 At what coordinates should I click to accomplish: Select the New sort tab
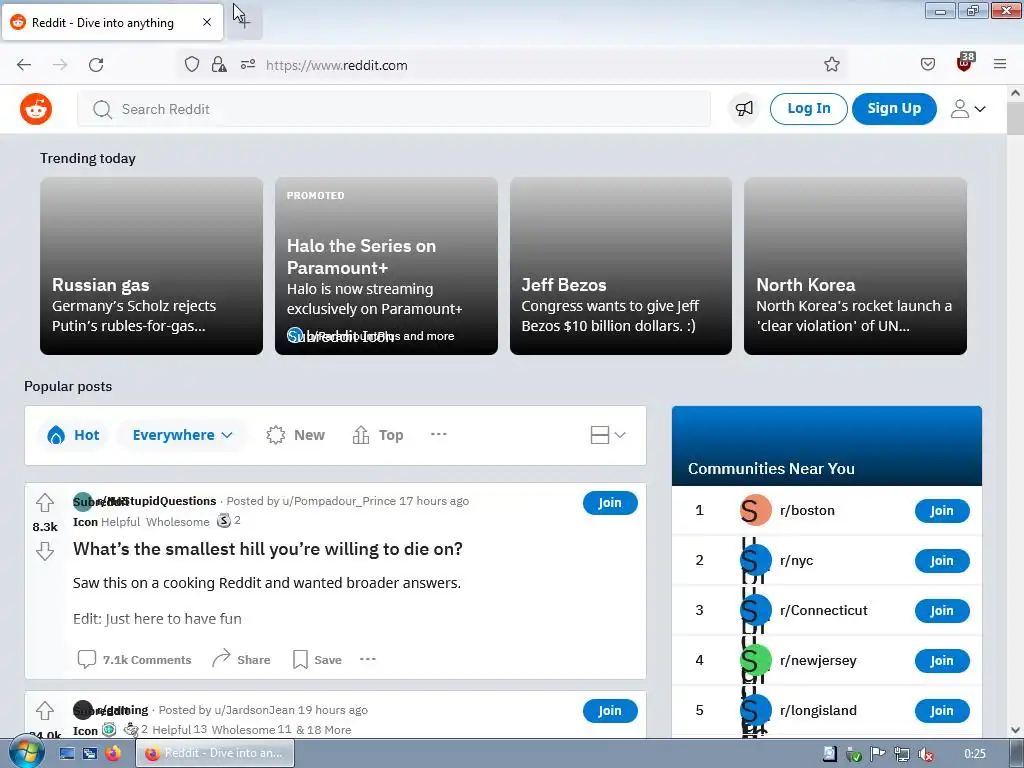(295, 435)
